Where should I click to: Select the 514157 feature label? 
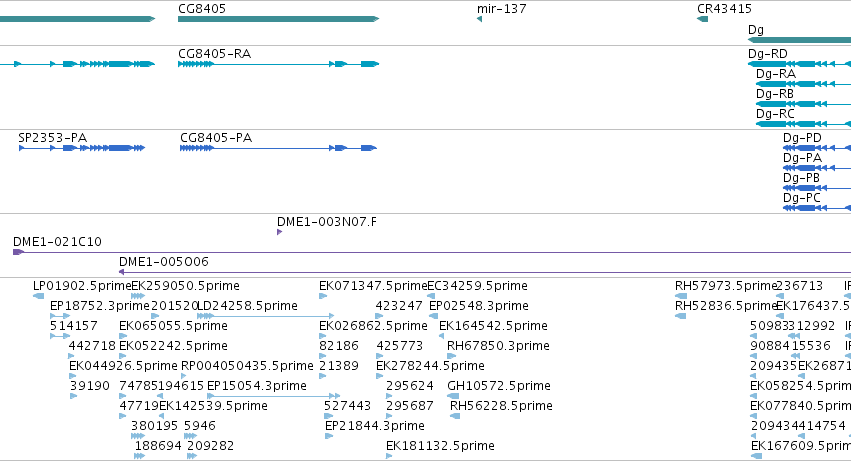[x=73, y=326]
